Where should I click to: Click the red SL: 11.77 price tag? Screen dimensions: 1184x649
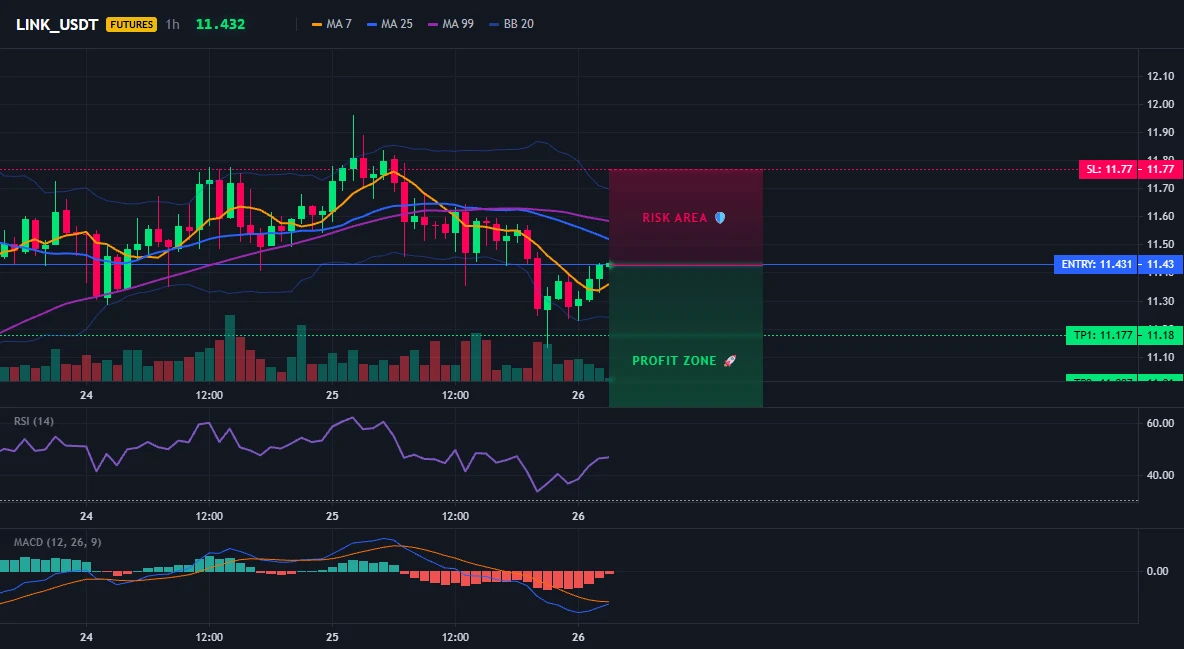1109,169
